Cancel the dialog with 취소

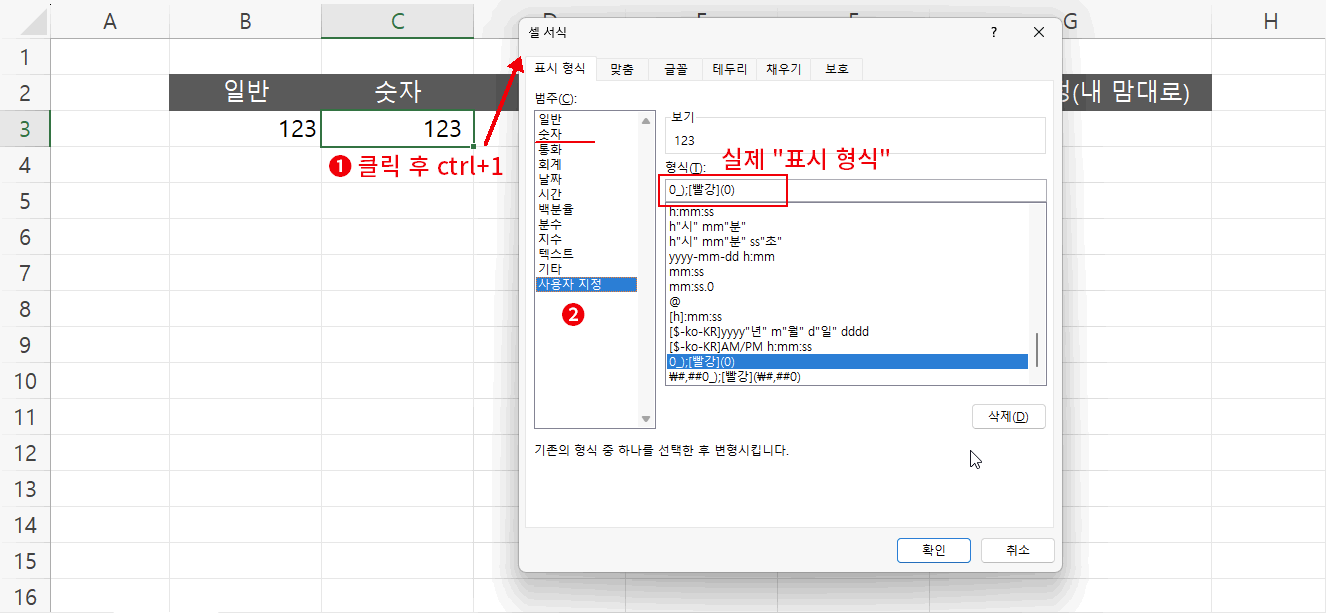[x=1017, y=550]
